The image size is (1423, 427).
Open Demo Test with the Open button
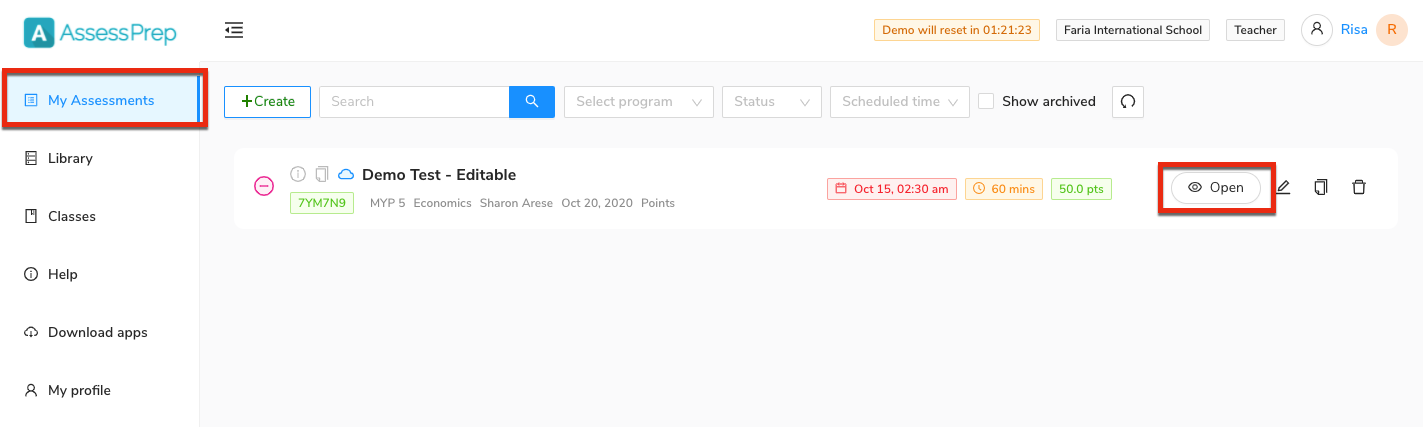1216,188
